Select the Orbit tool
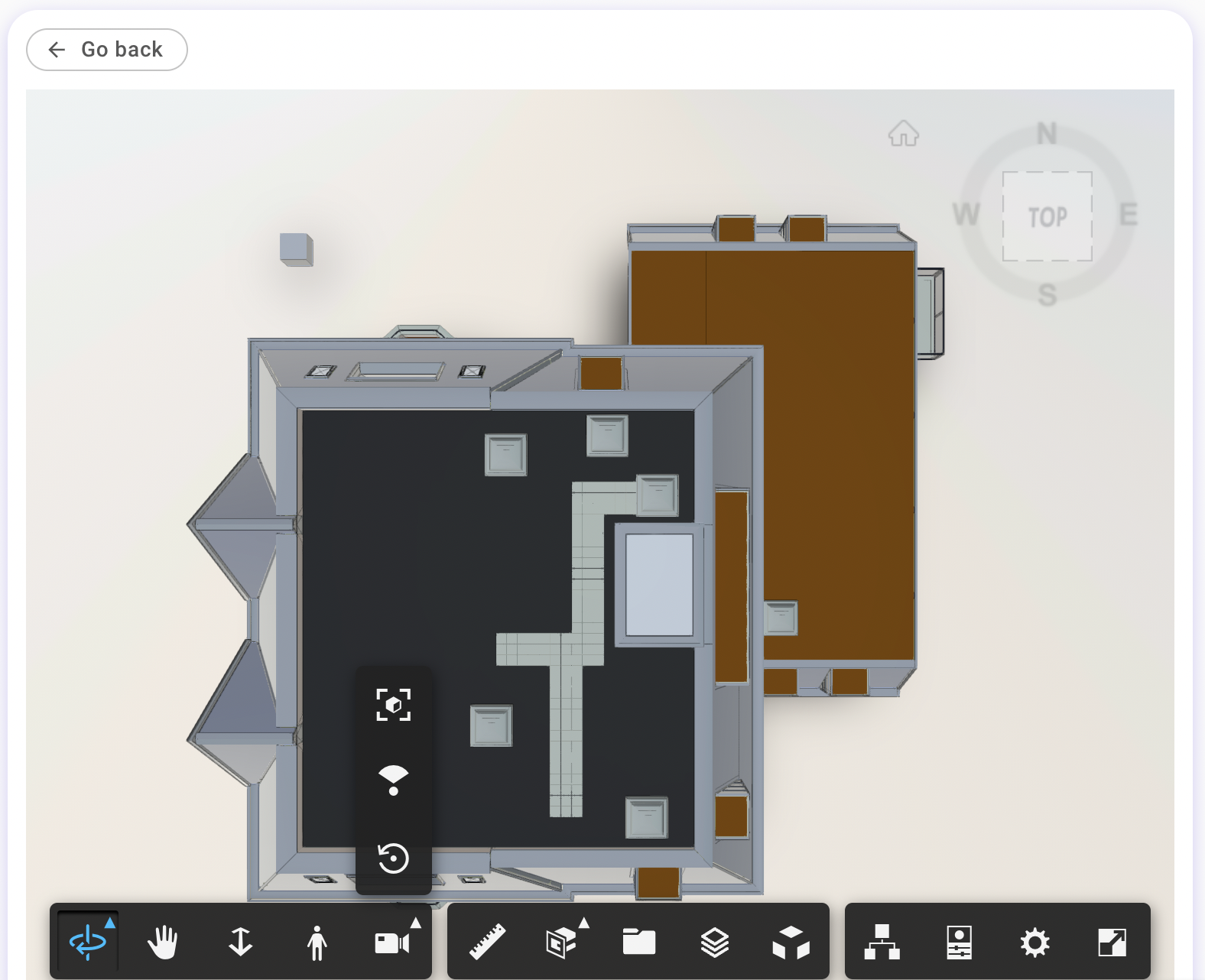Screen dimensions: 1205x980 [88, 942]
